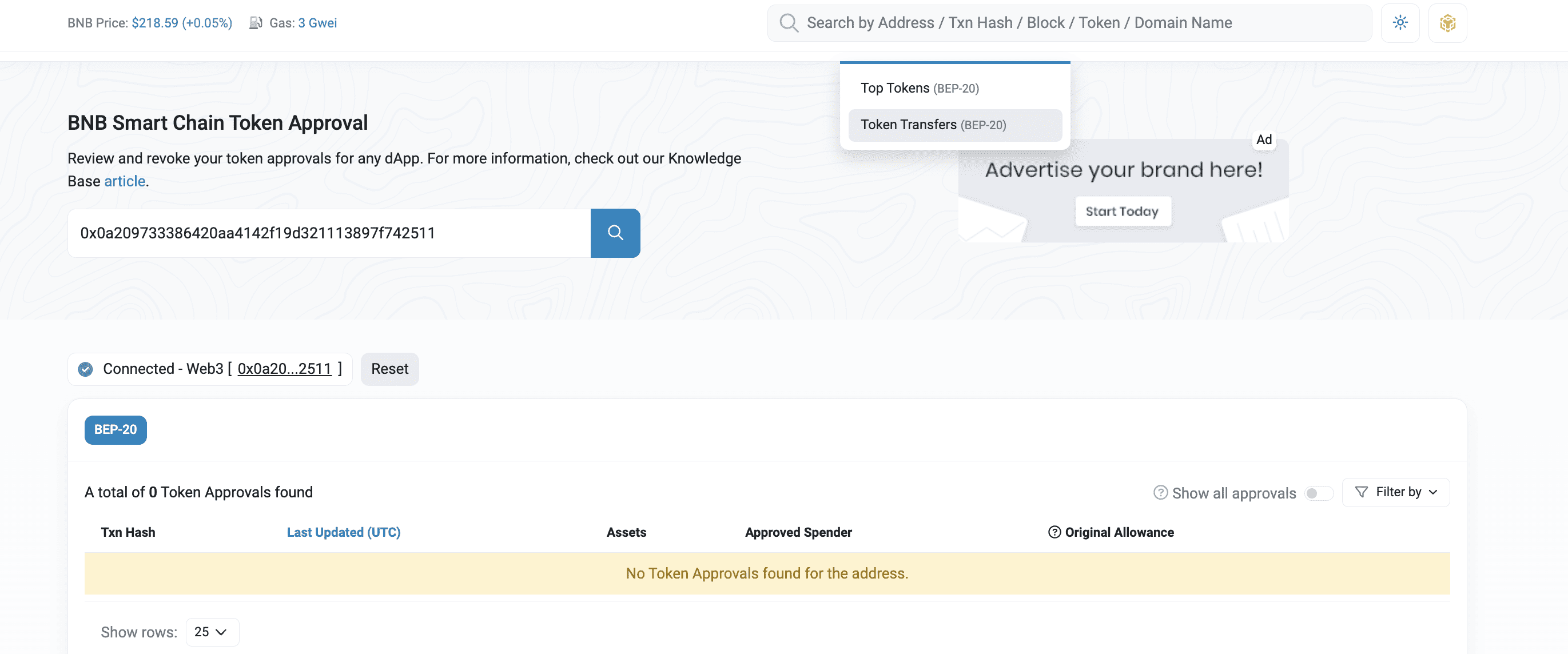
Task: Sort by Last Updated (UTC) column
Action: tap(343, 532)
